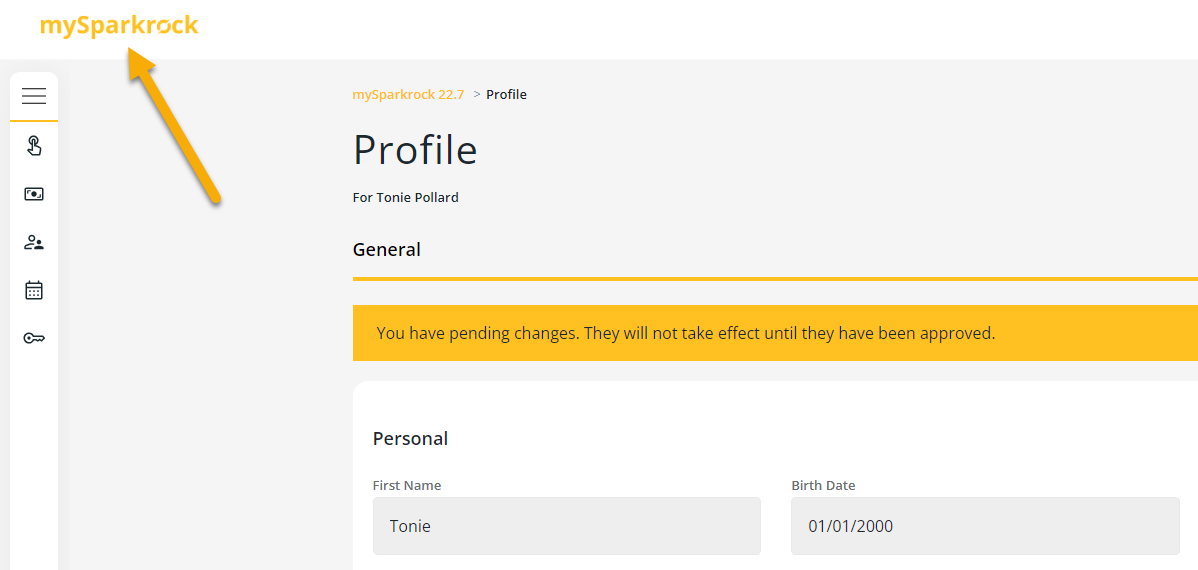Go to mySparkrock 22.7 breadcrumb link

coord(408,95)
